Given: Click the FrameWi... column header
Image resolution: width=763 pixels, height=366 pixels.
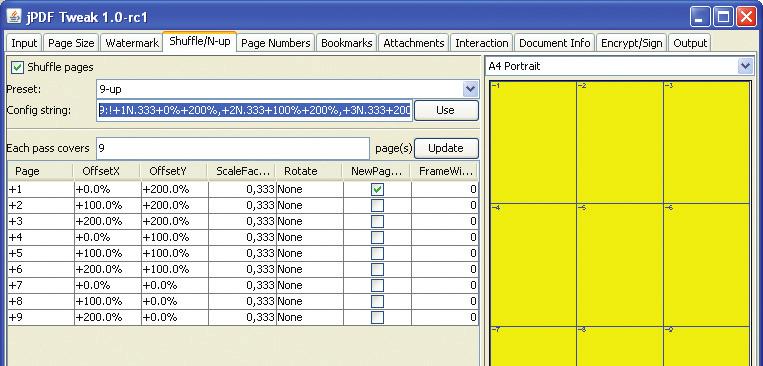Looking at the screenshot, I should tap(445, 171).
